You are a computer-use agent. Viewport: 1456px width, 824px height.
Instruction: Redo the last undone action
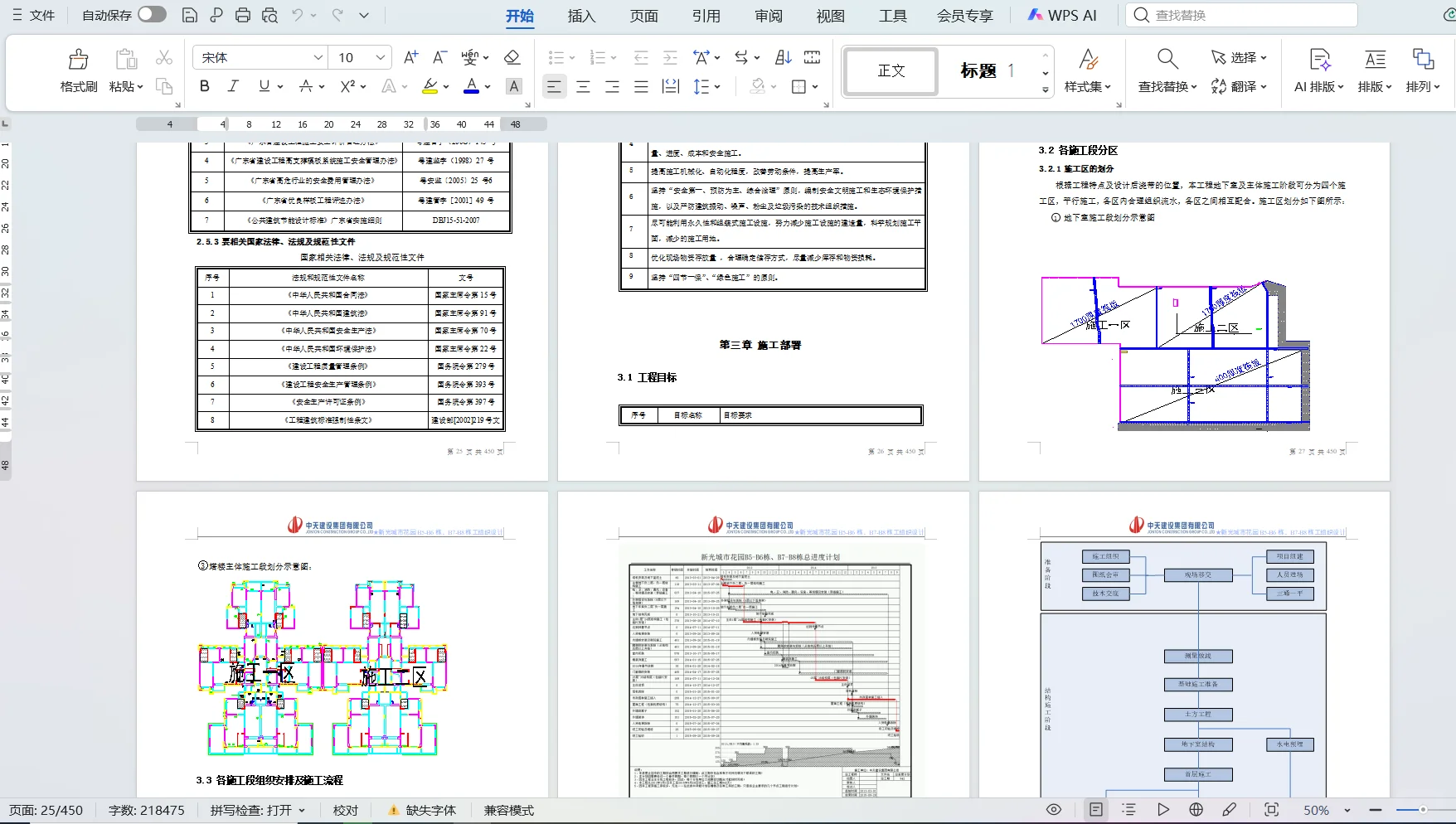pos(337,15)
